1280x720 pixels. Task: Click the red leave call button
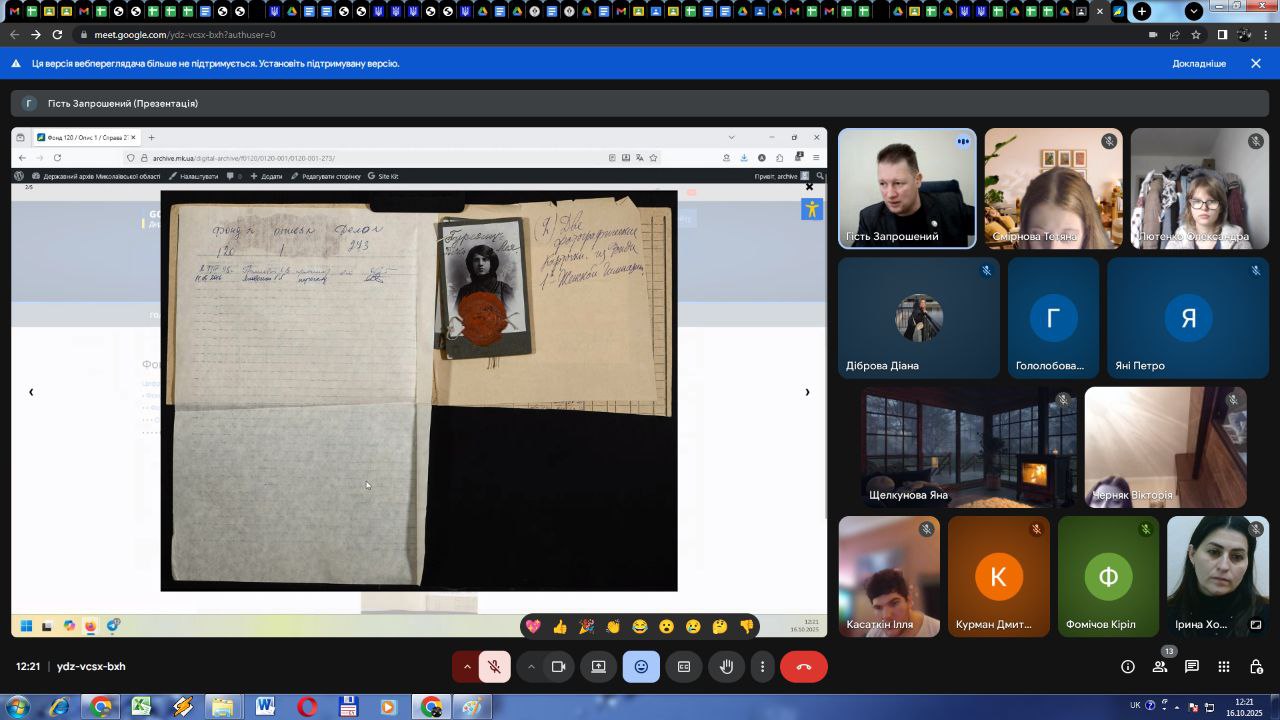803,667
